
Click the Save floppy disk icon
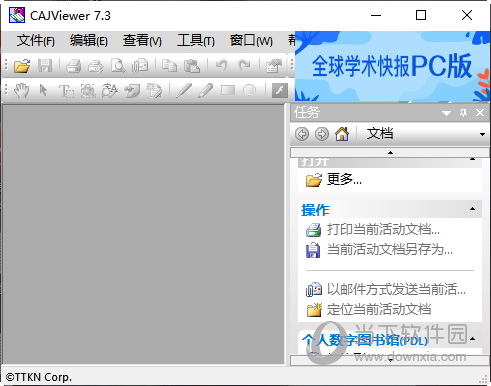click(45, 65)
